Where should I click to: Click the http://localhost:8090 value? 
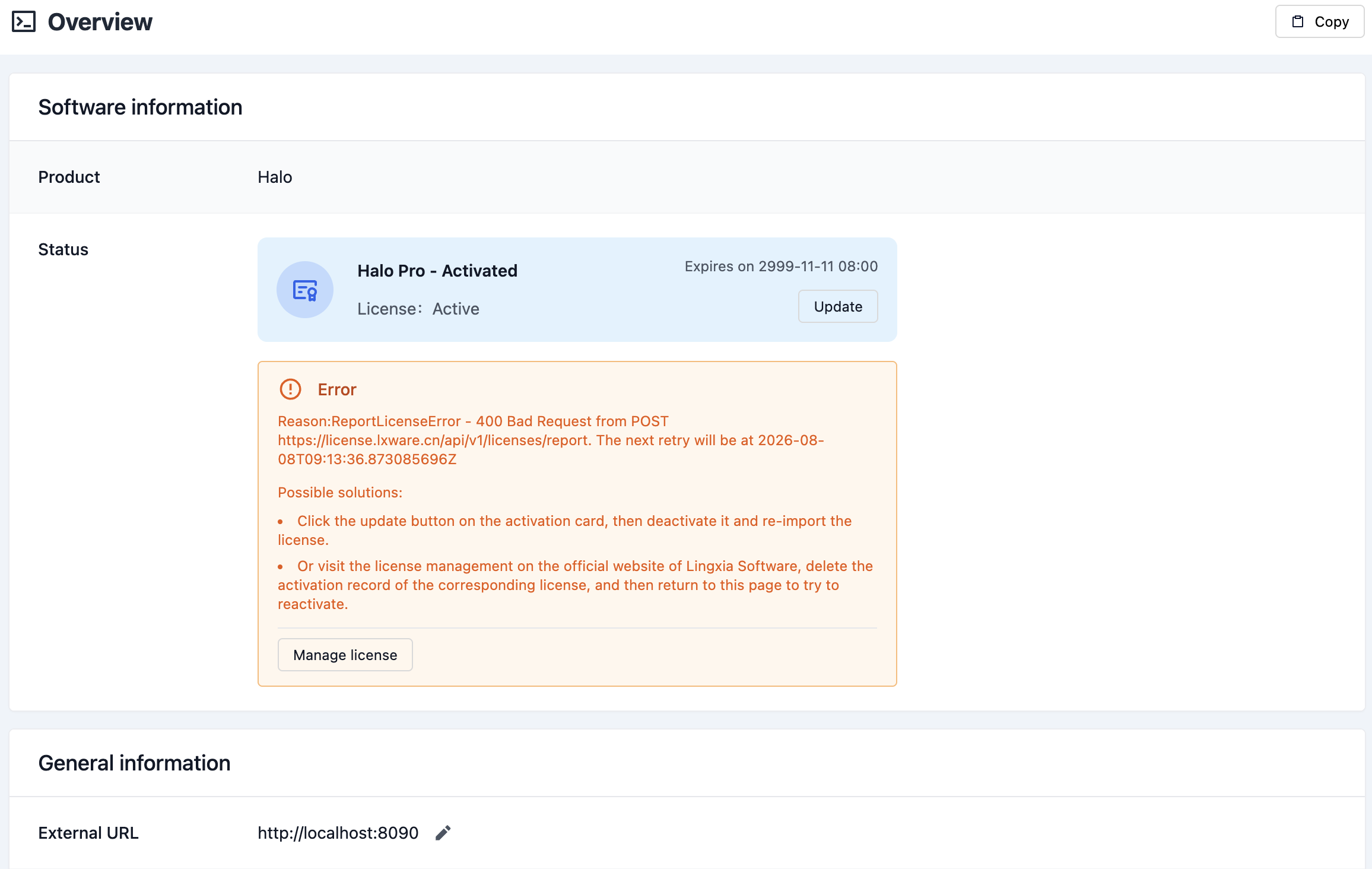[338, 833]
